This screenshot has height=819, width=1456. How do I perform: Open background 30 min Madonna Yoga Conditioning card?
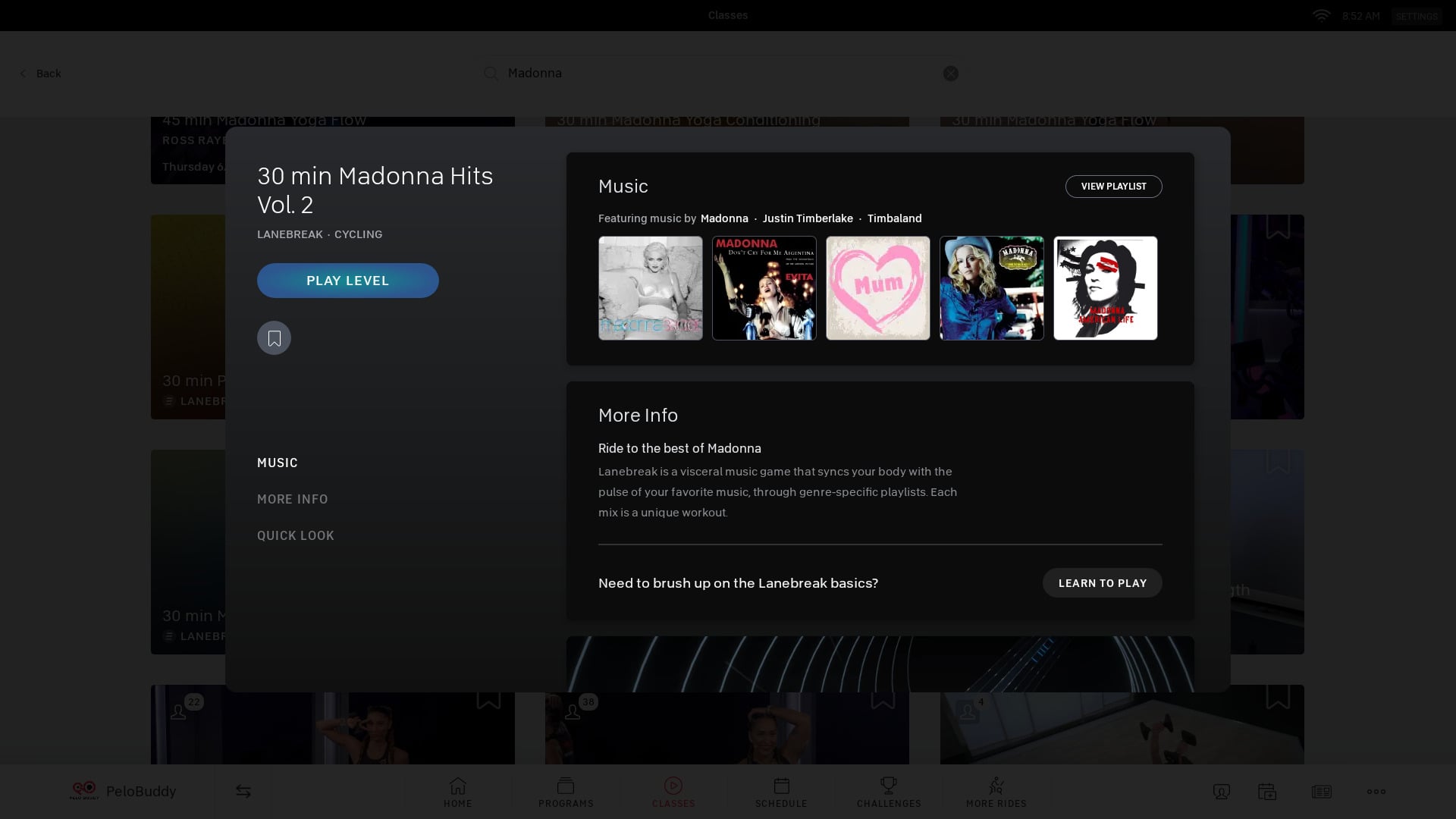(x=727, y=121)
